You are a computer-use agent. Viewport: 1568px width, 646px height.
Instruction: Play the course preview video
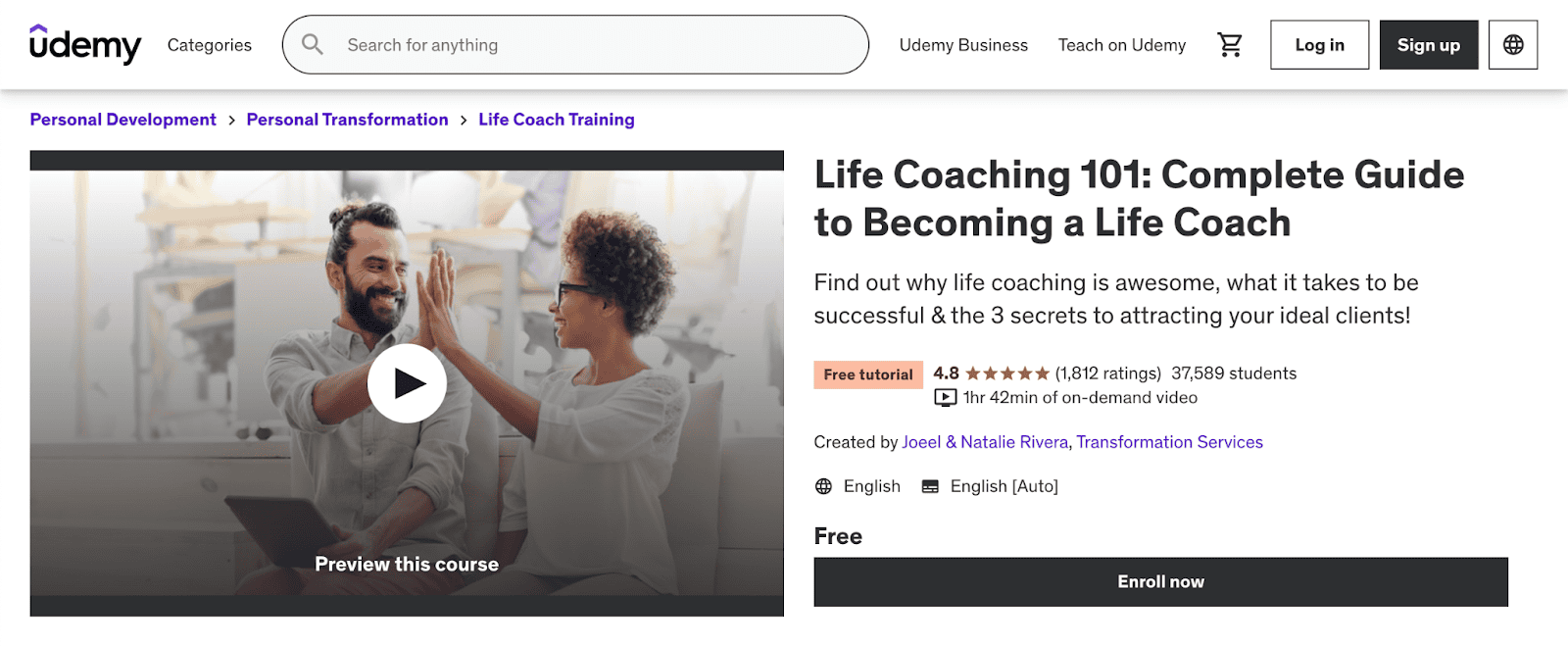tap(407, 384)
